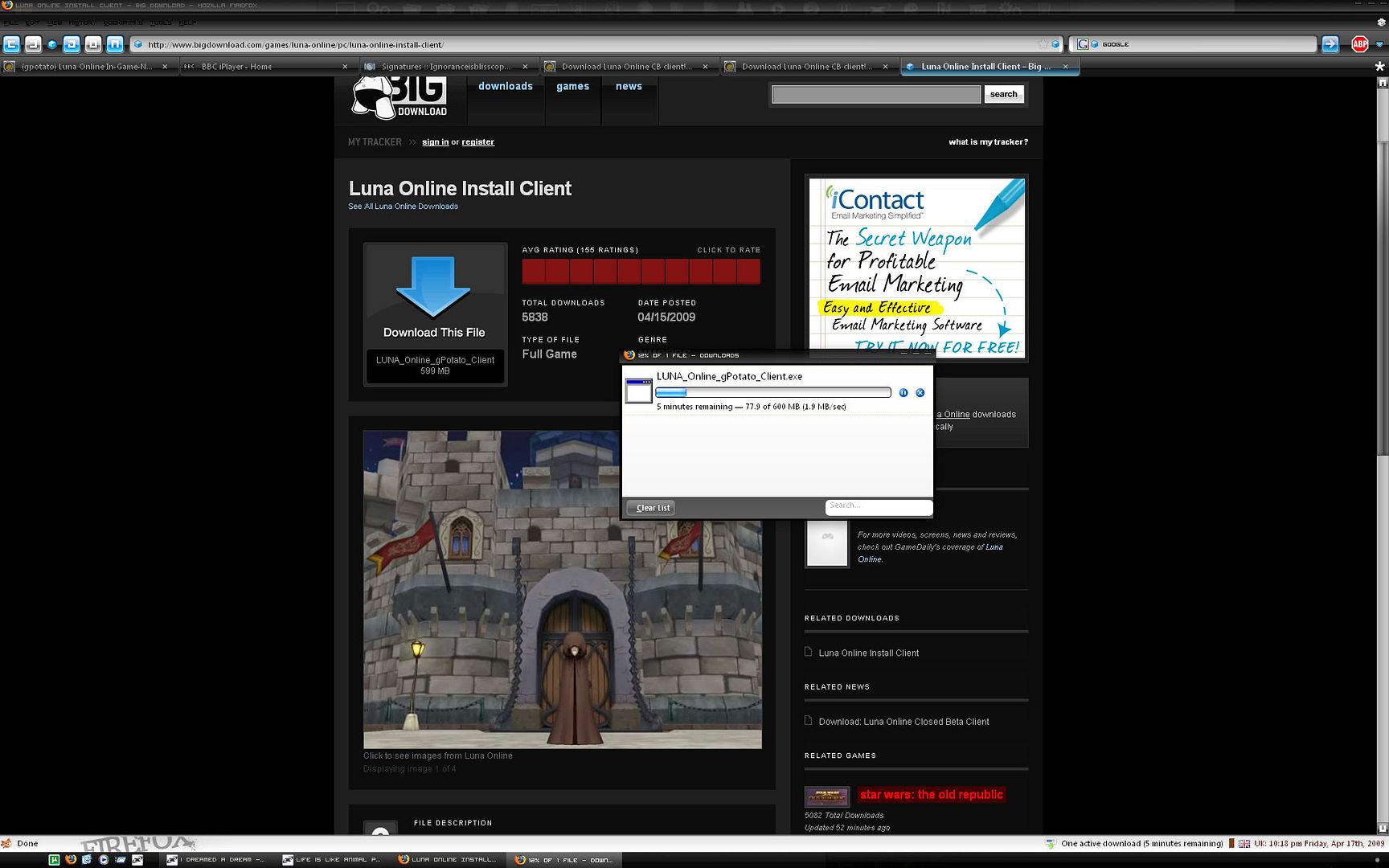Click the Big Download site logo
This screenshot has height=868, width=1389.
coord(399,98)
